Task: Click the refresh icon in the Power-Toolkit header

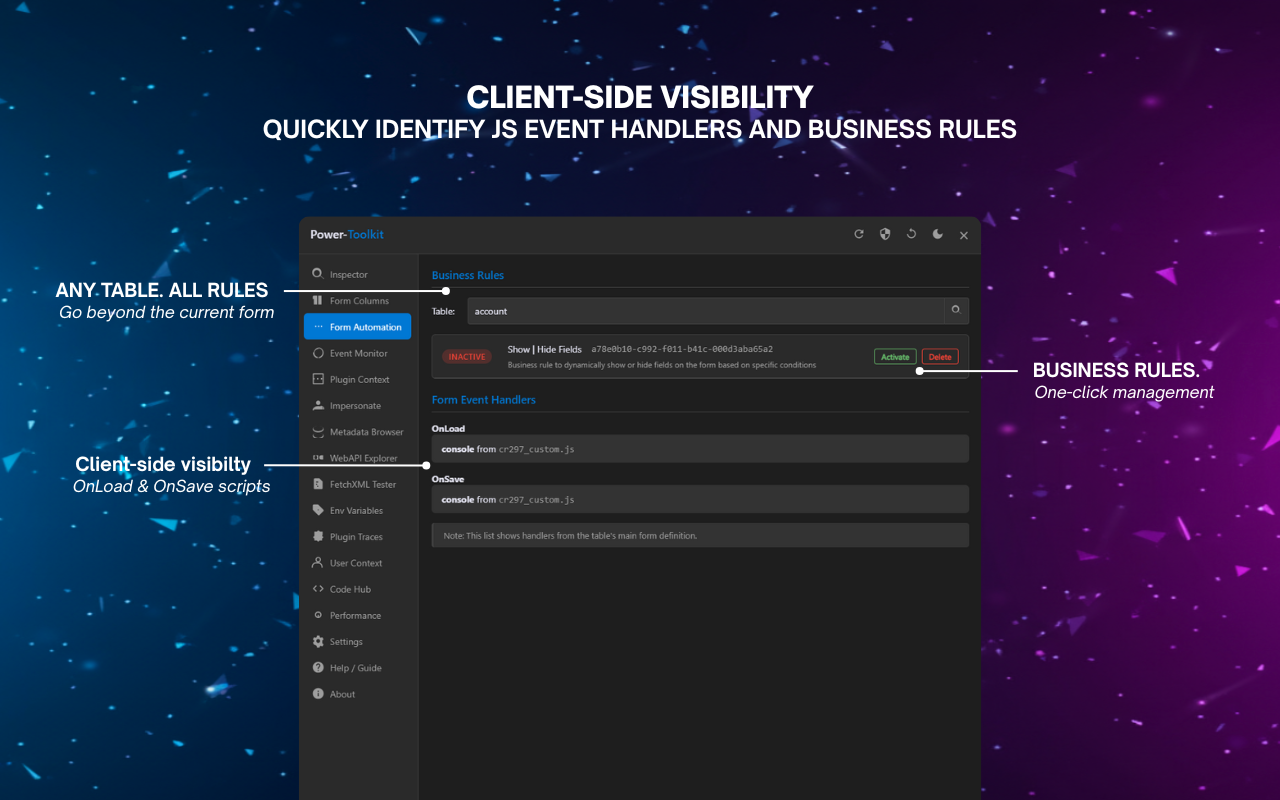Action: (858, 234)
